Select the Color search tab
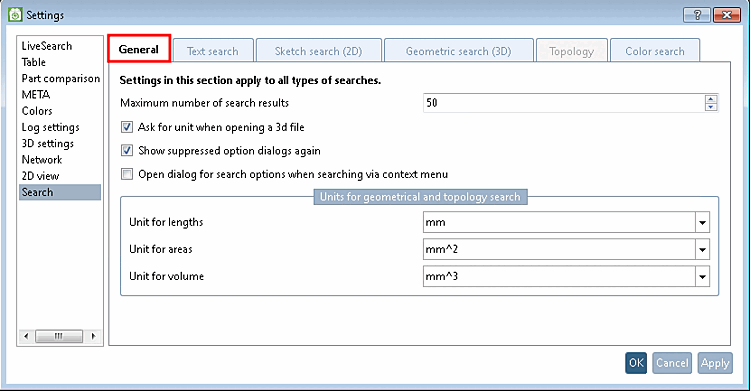The image size is (750, 391). tap(655, 51)
